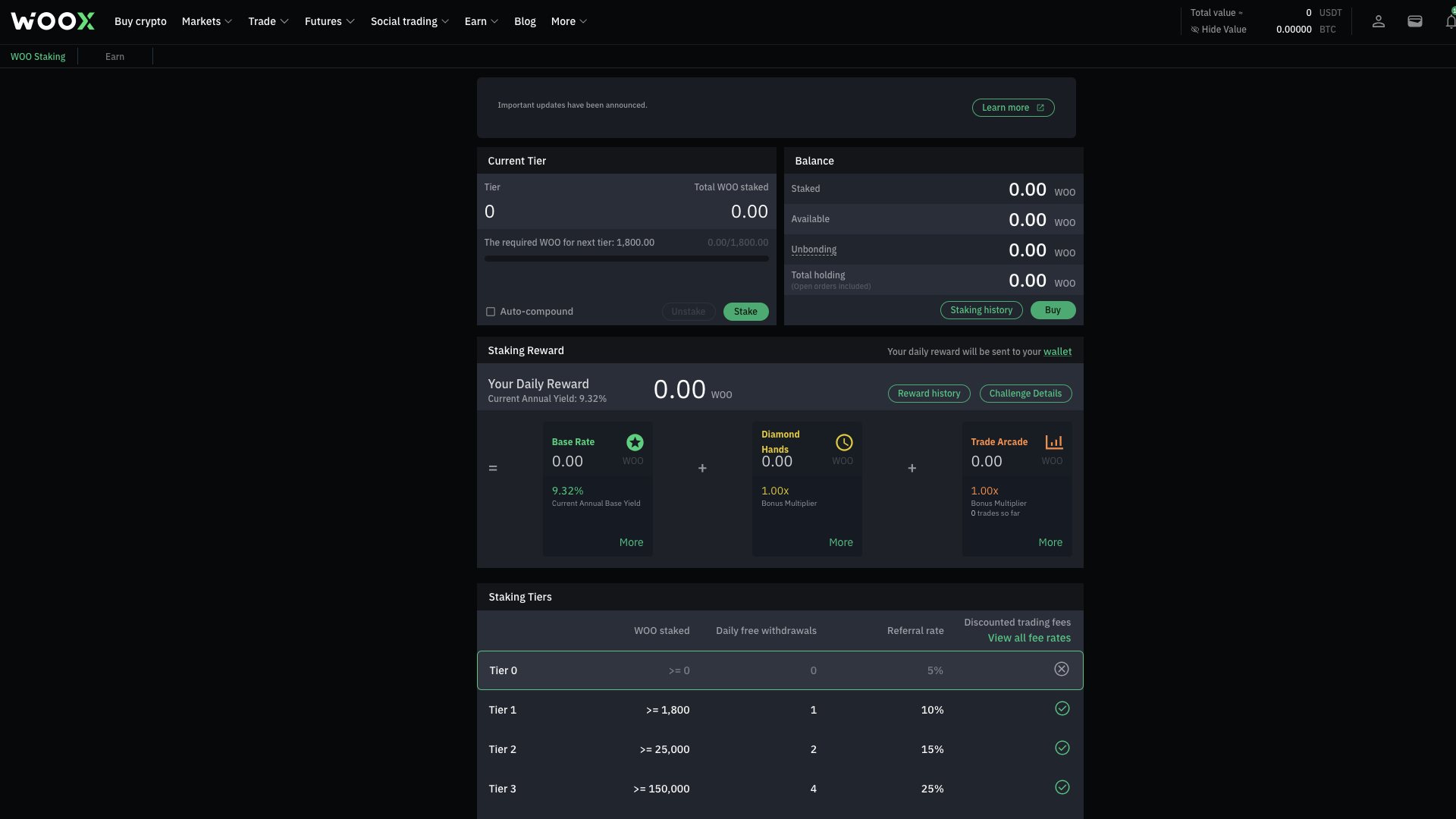This screenshot has width=1456, height=819.
Task: Open the profile account icon
Action: pos(1379,21)
